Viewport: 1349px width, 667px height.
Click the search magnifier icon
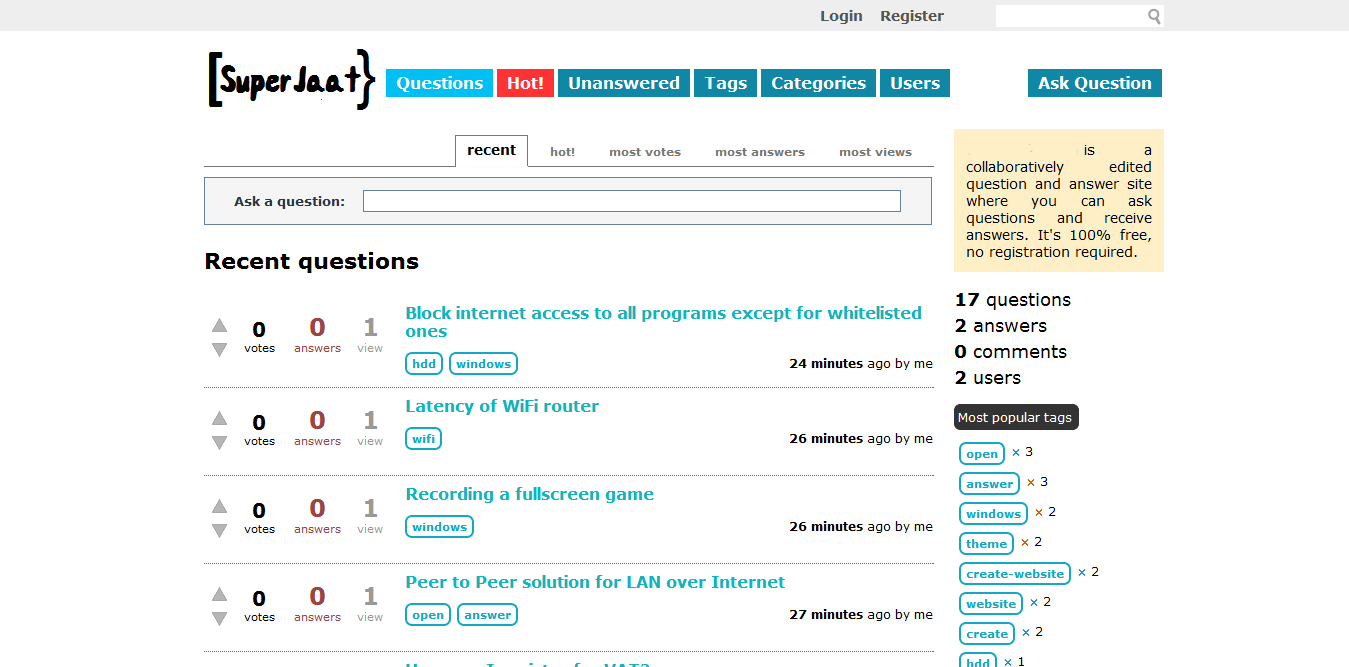click(1154, 16)
